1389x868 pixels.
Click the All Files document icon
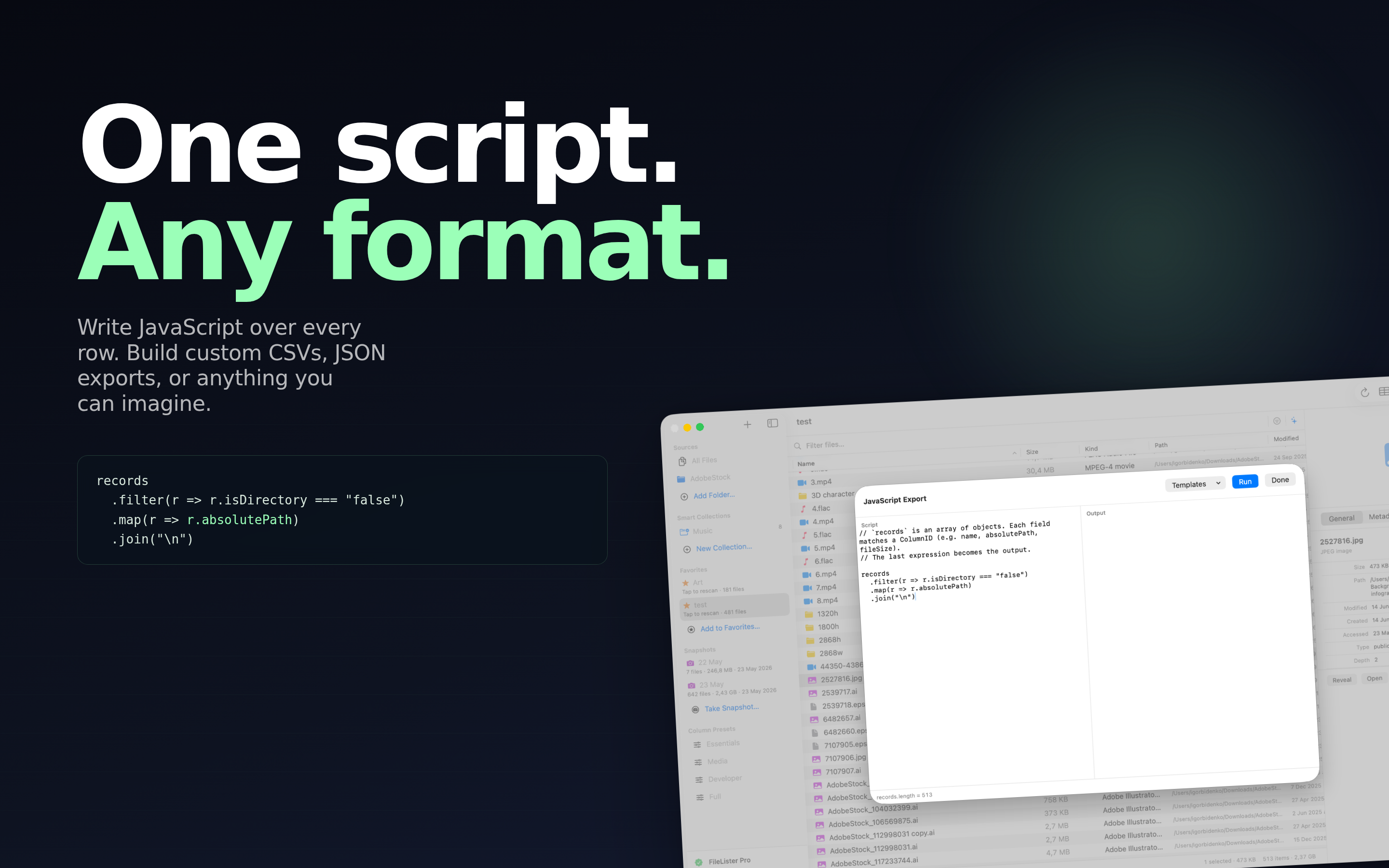pos(682,461)
